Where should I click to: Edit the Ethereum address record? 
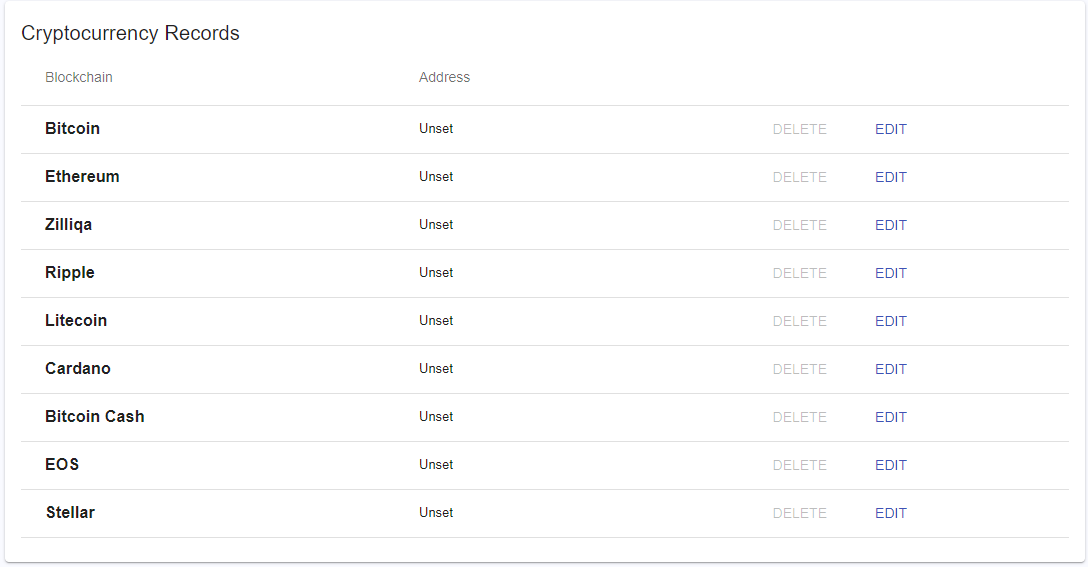[890, 177]
